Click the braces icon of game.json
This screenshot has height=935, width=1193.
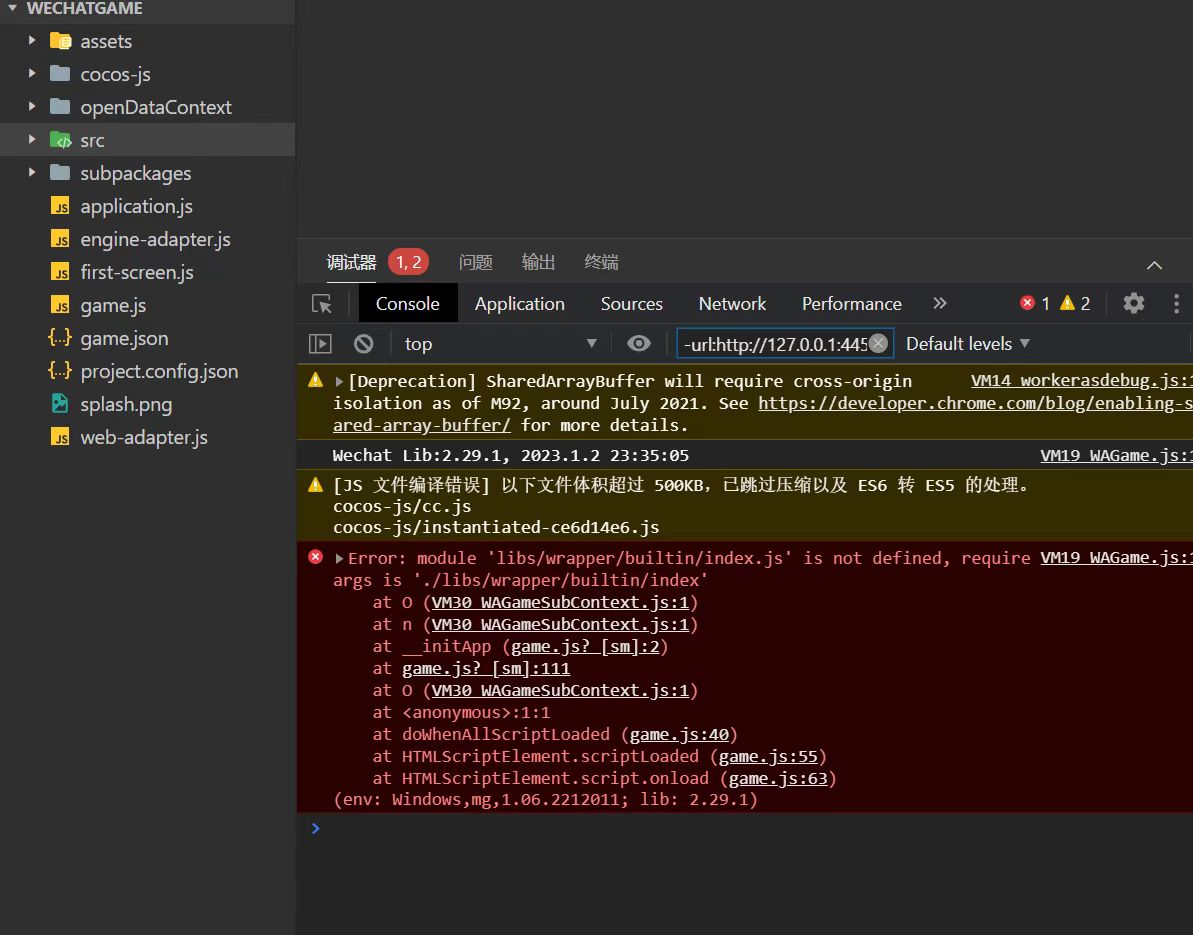(x=60, y=338)
